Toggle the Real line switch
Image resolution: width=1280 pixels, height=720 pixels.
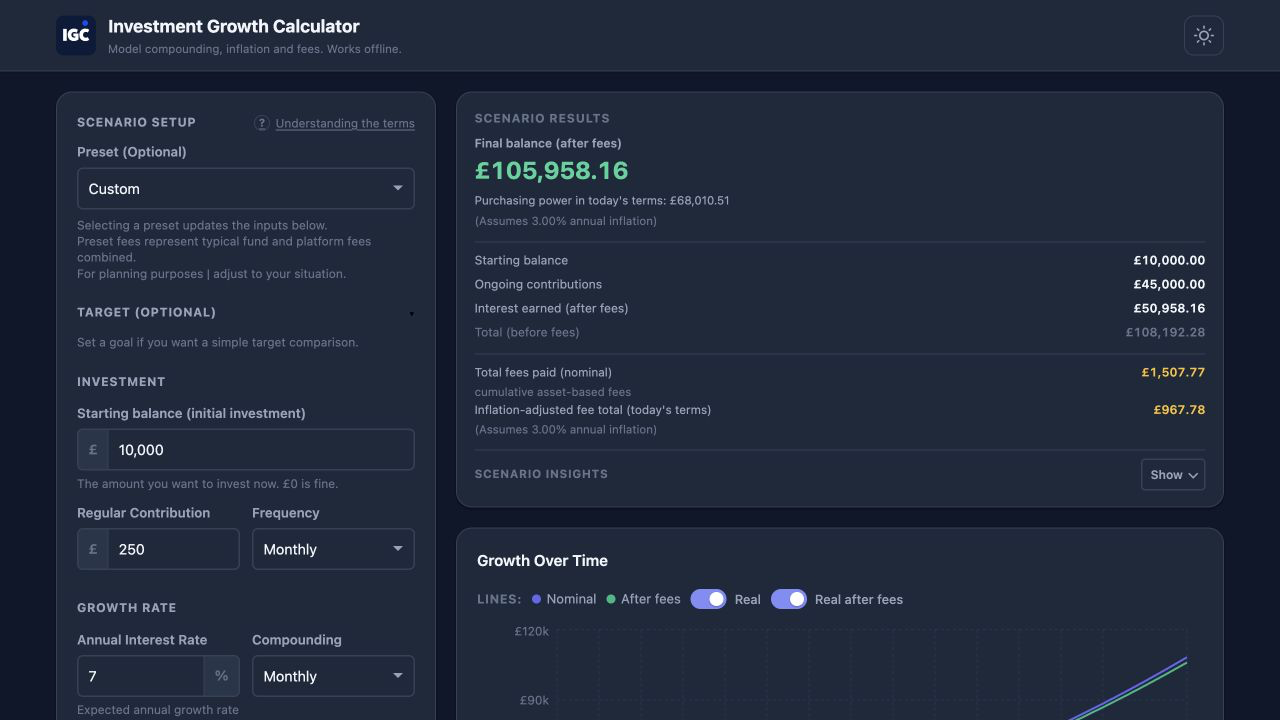[708, 599]
